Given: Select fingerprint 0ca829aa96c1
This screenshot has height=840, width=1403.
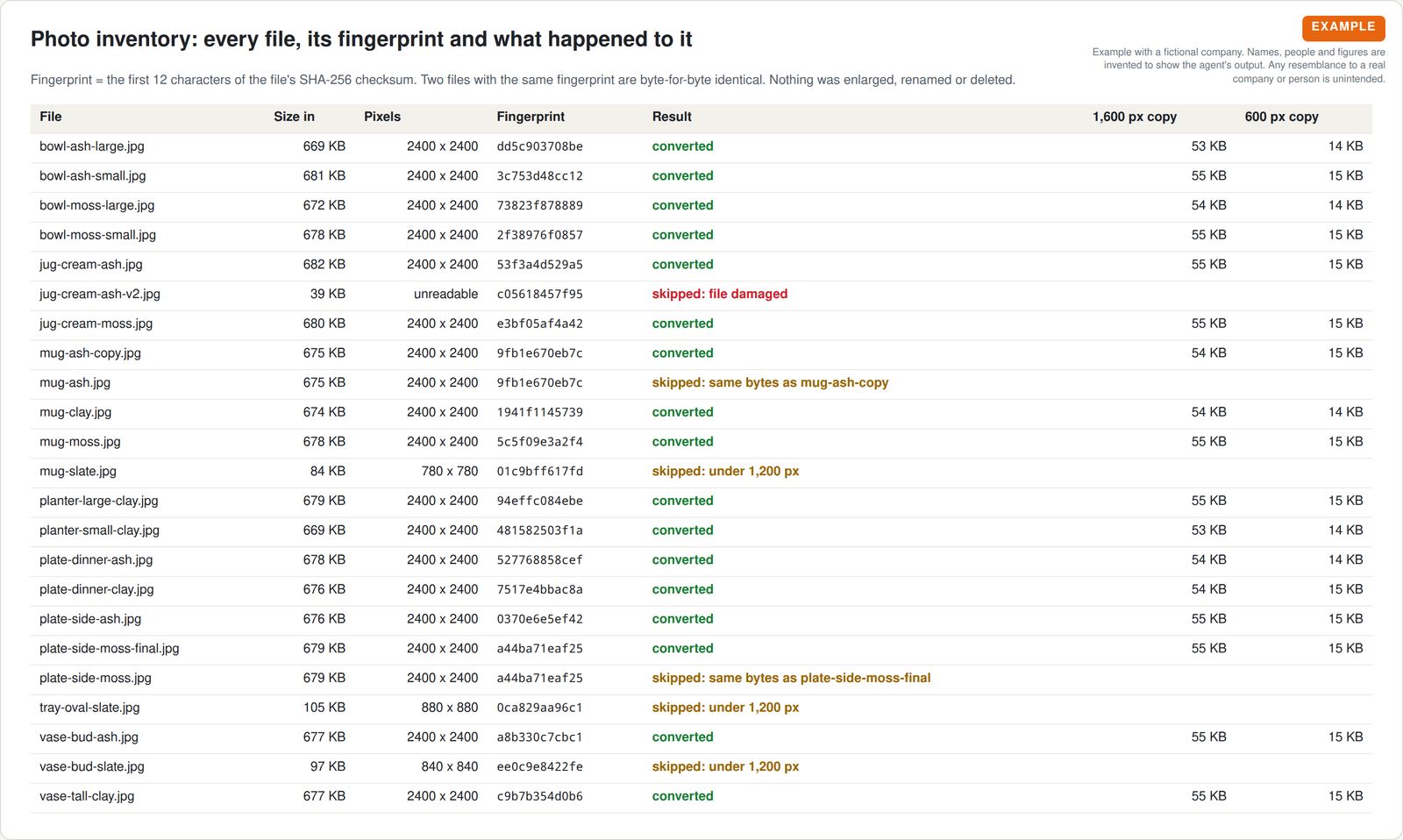Looking at the screenshot, I should [539, 708].
